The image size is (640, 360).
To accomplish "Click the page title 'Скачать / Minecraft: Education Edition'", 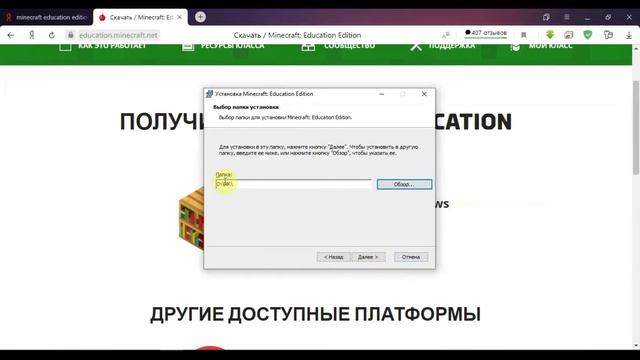I will tap(297, 35).
